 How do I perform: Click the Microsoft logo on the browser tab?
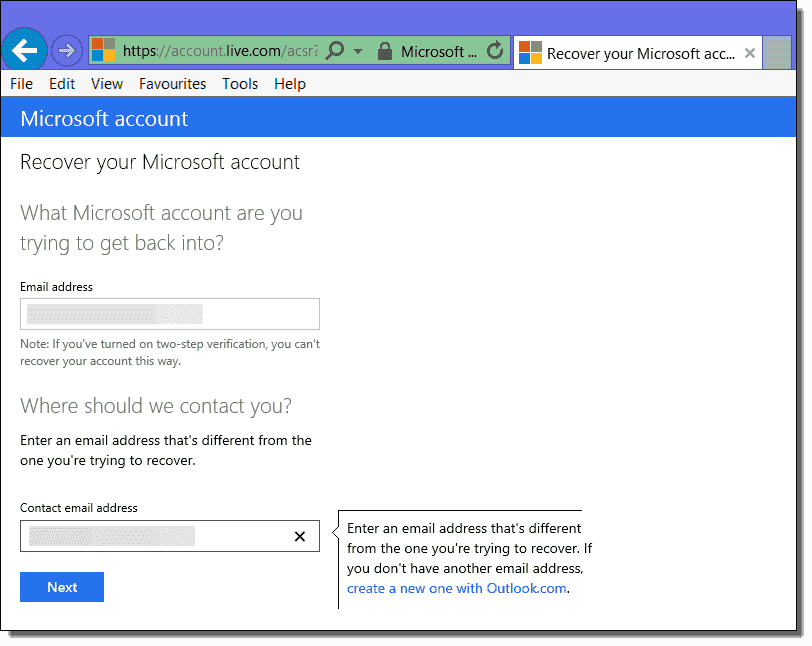click(x=530, y=53)
